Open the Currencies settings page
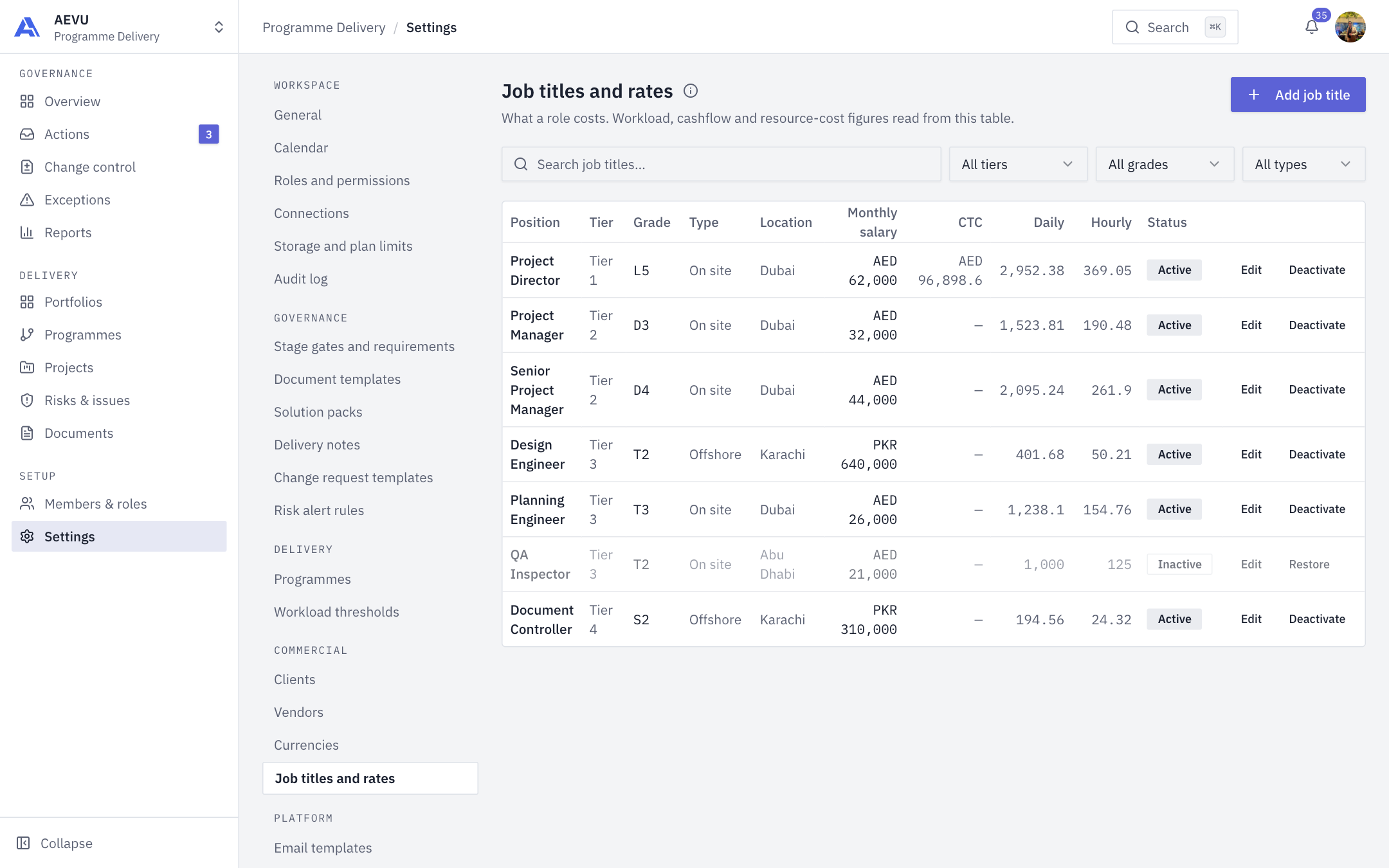Image resolution: width=1389 pixels, height=868 pixels. (x=306, y=745)
